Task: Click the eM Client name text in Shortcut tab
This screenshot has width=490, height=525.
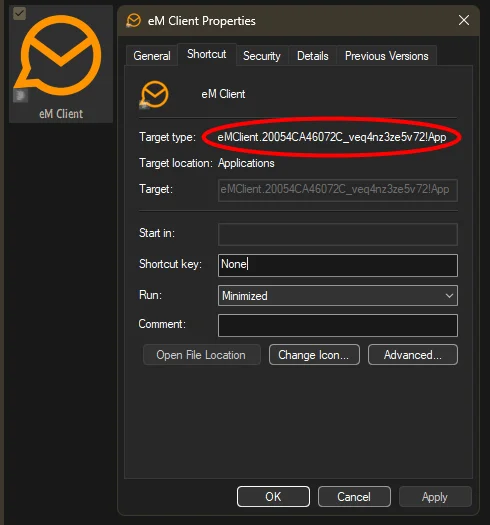Action: pyautogui.click(x=223, y=94)
